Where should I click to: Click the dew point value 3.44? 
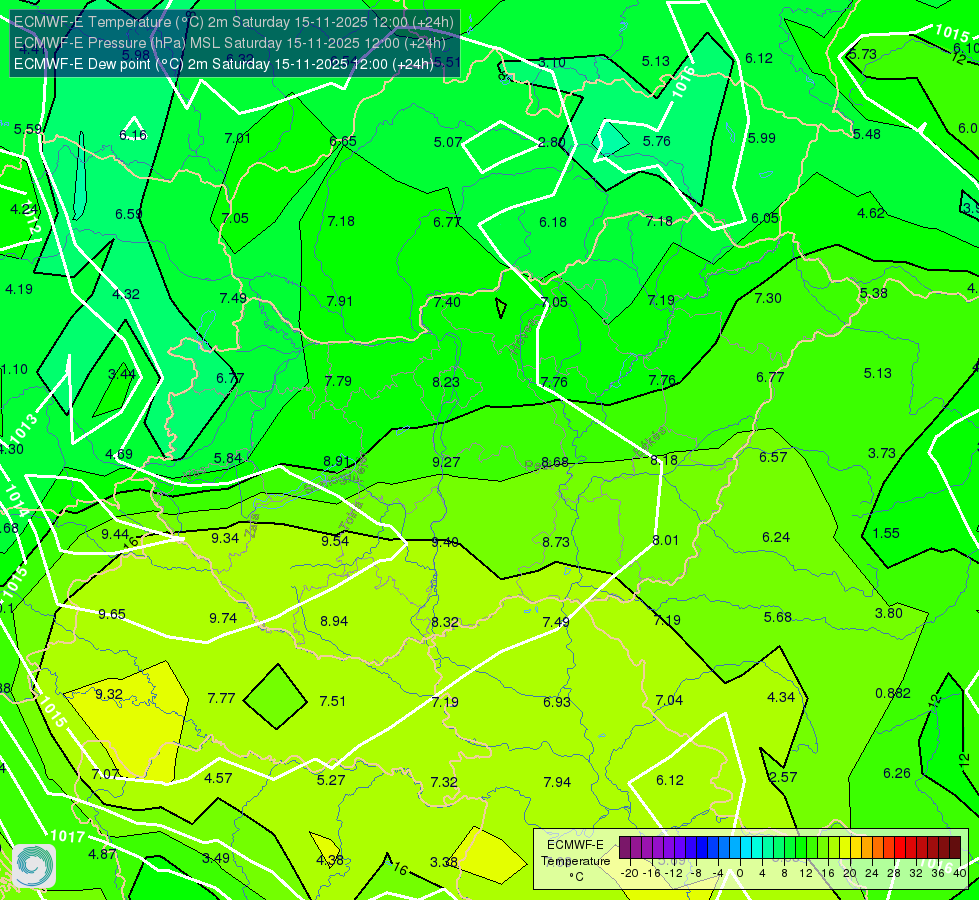point(122,374)
